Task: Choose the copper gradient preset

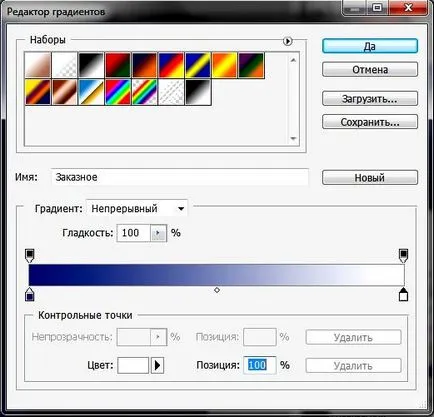Action: [x=65, y=92]
